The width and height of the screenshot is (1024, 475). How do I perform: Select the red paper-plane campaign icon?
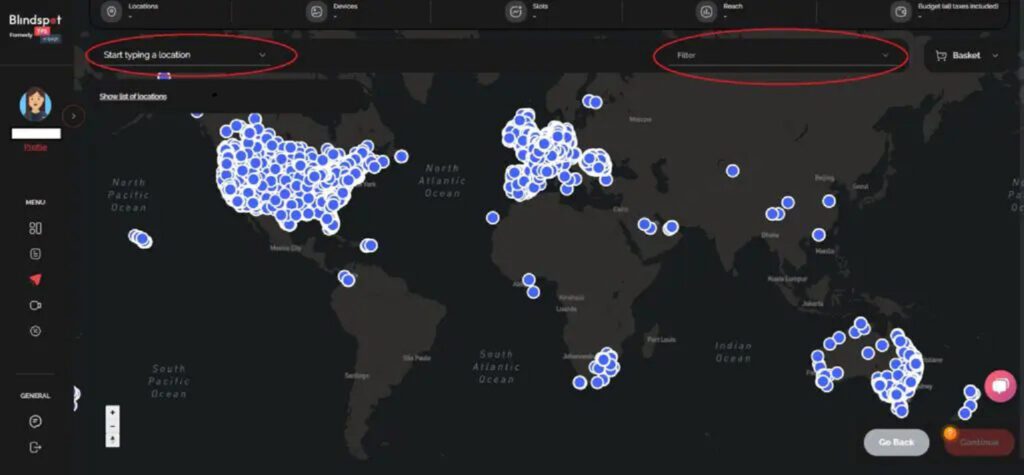[35, 280]
